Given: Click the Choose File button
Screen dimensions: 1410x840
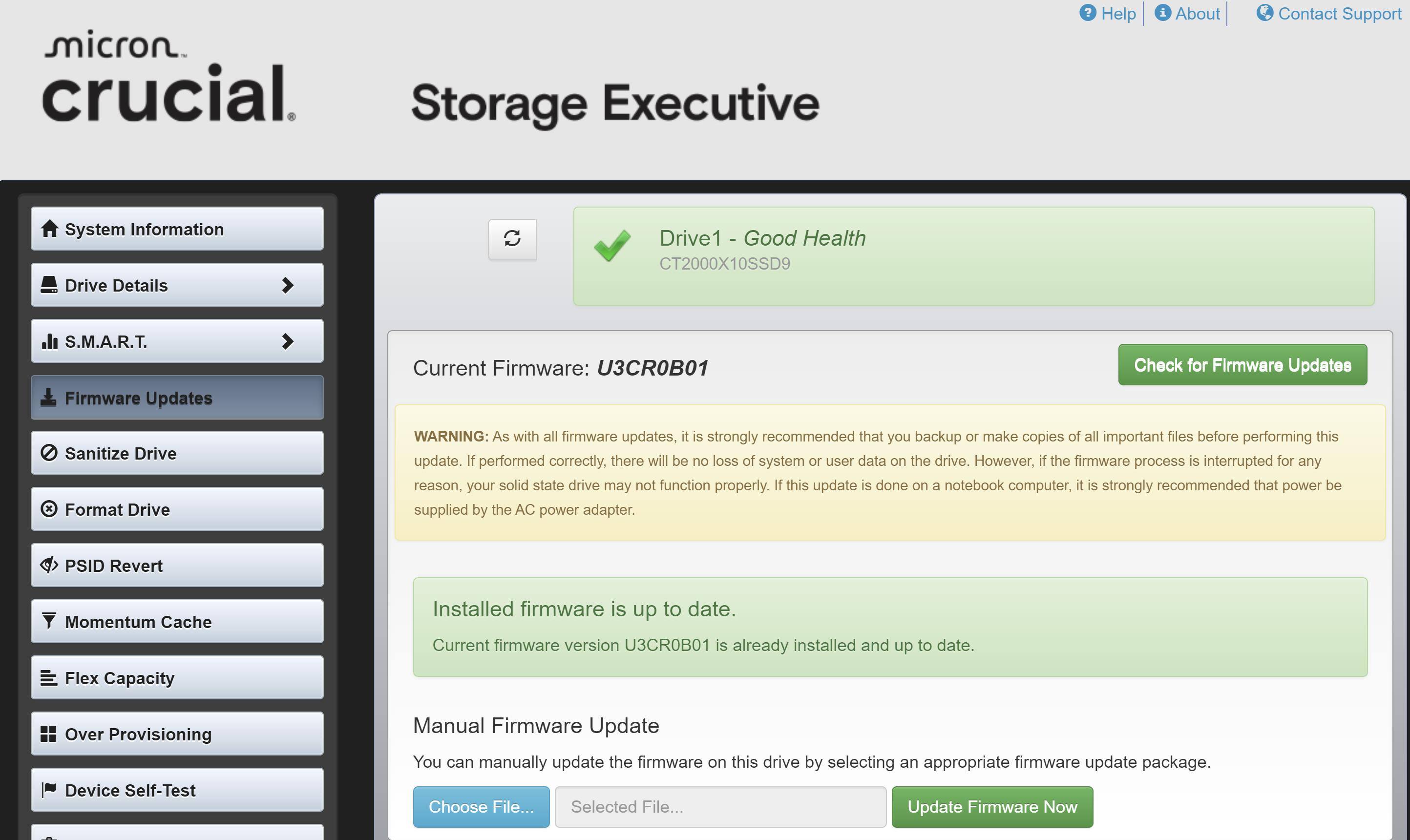Looking at the screenshot, I should click(481, 807).
